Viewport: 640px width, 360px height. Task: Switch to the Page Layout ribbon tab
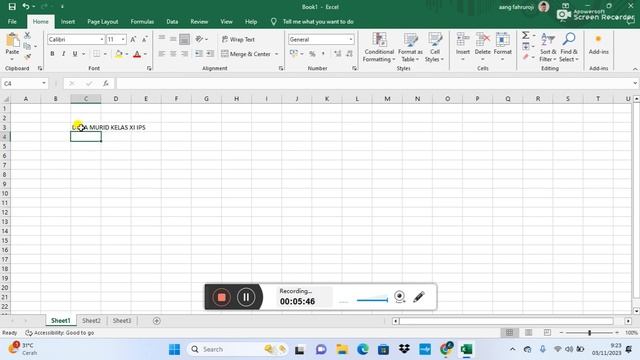[x=102, y=22]
